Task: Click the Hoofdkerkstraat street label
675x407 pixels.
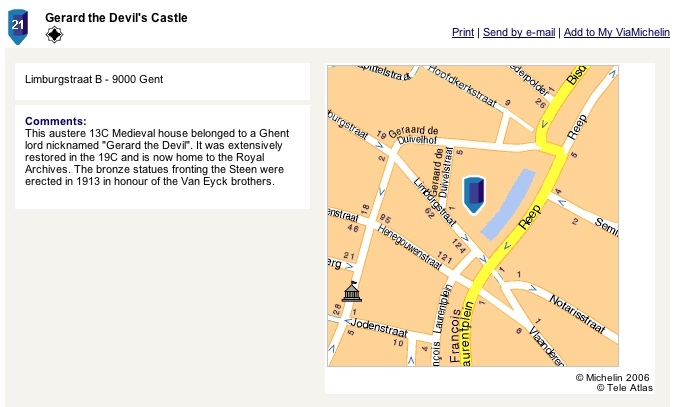Action: pyautogui.click(x=462, y=87)
